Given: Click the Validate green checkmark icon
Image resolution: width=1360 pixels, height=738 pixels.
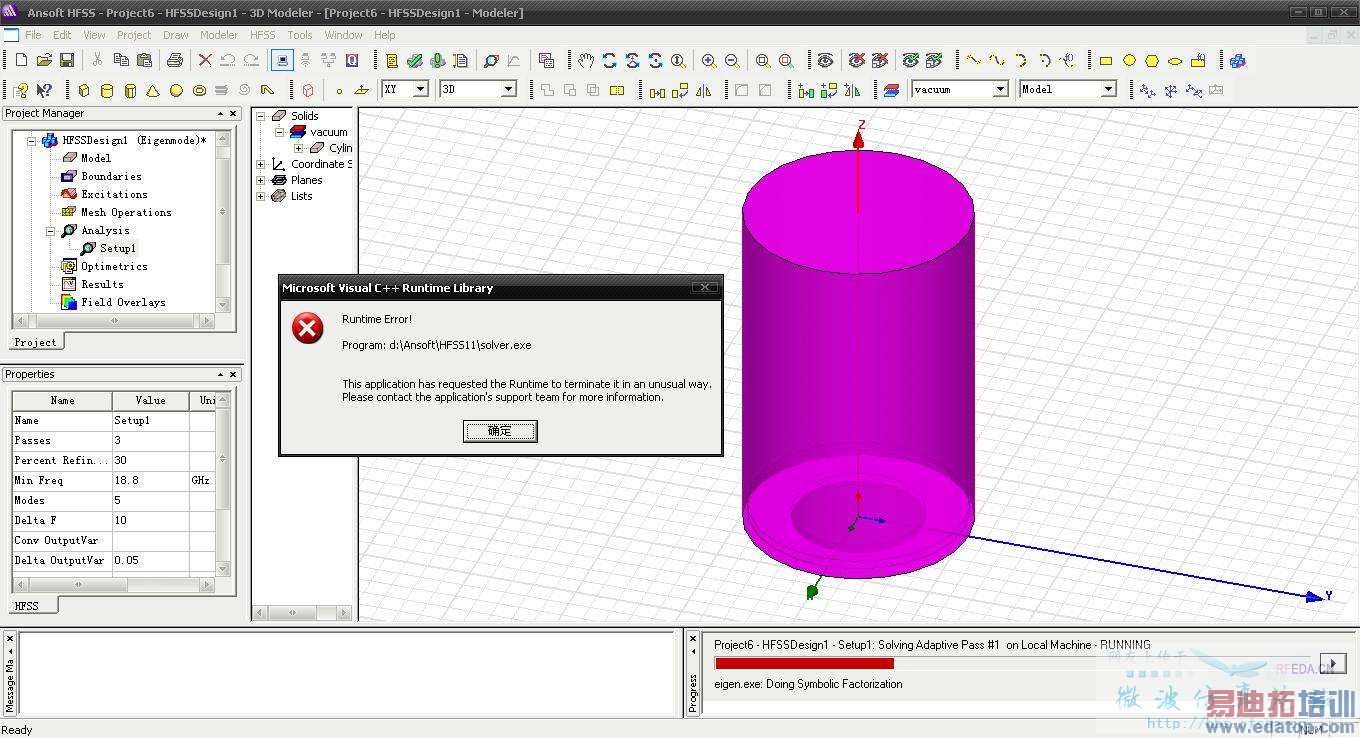Looking at the screenshot, I should (x=414, y=61).
